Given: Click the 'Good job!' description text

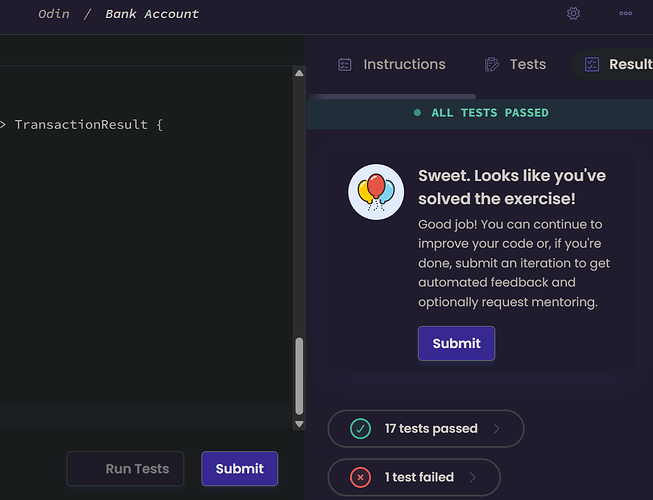Looking at the screenshot, I should [x=514, y=263].
